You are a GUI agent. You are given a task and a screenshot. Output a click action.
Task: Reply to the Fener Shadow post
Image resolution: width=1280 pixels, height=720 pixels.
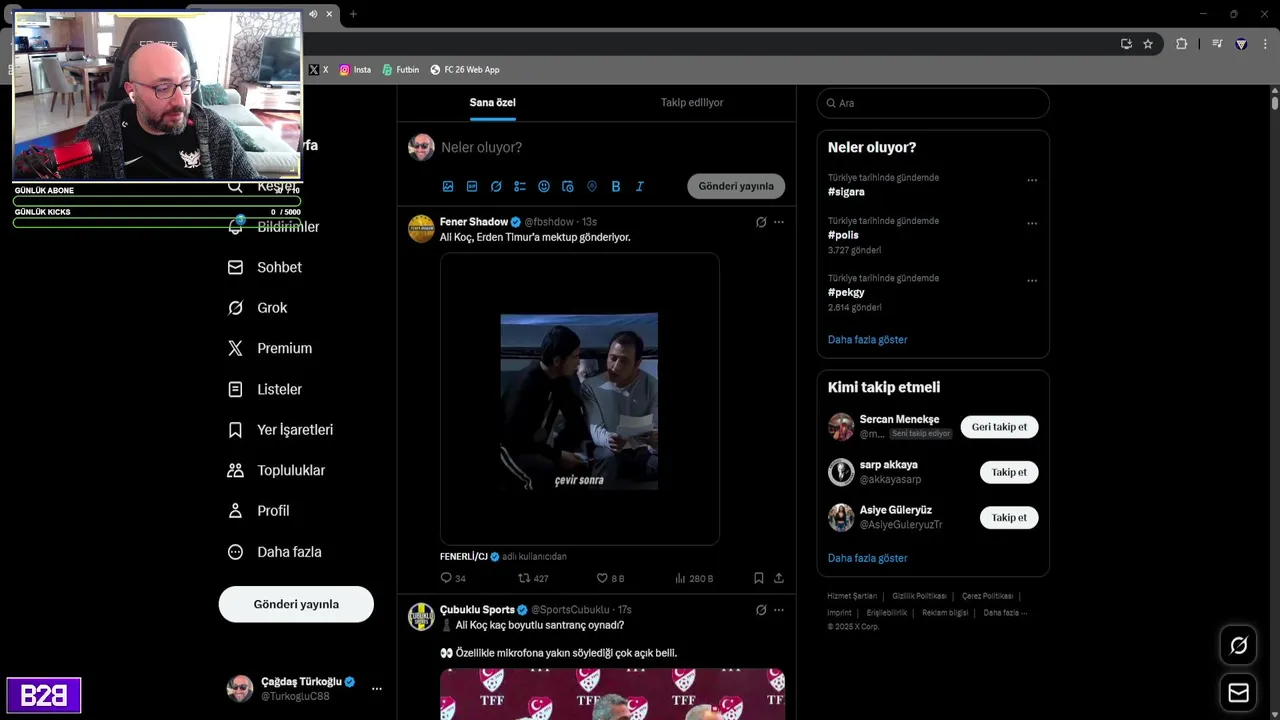pyautogui.click(x=453, y=578)
